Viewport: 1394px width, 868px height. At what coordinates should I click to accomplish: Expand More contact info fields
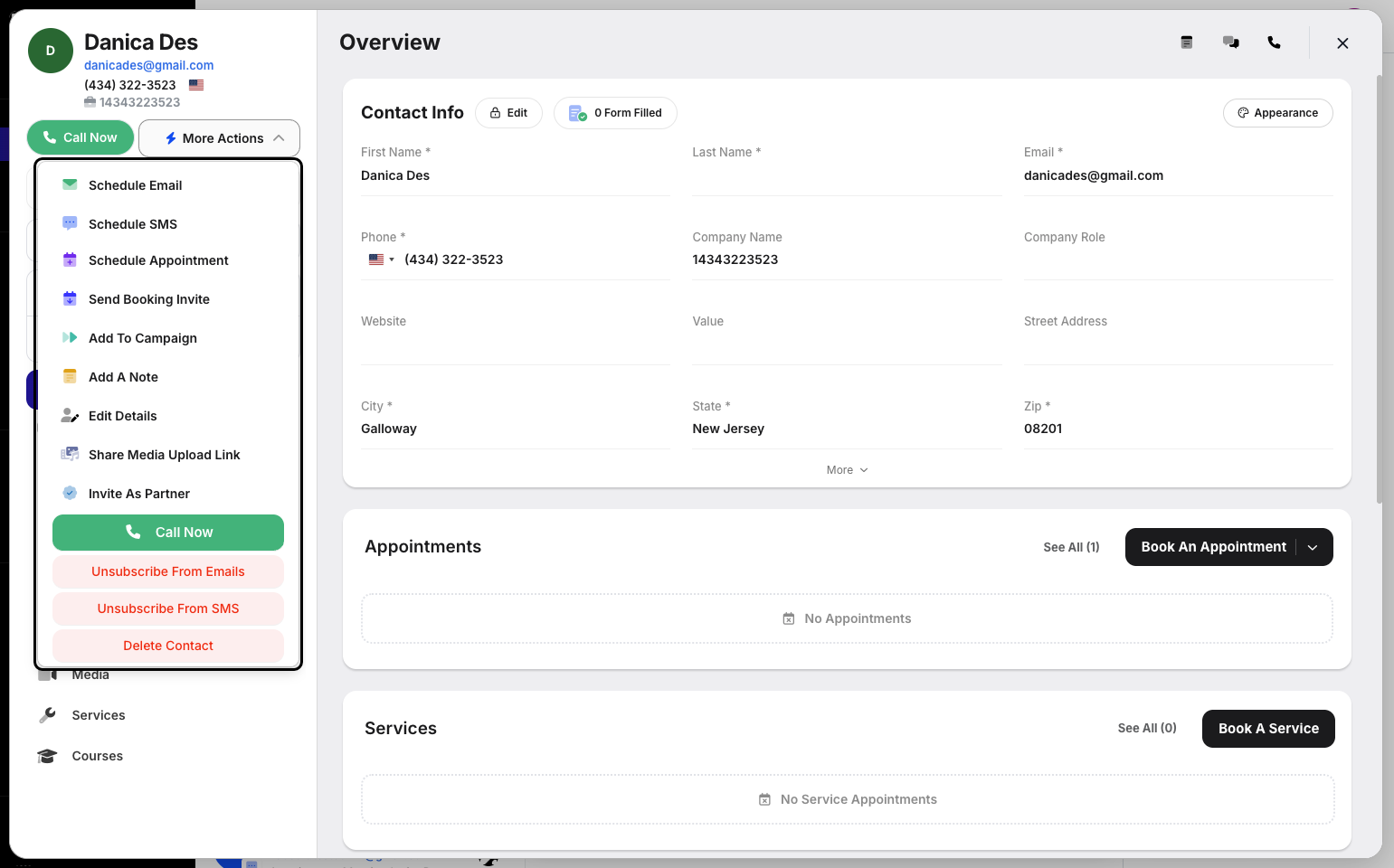point(847,470)
